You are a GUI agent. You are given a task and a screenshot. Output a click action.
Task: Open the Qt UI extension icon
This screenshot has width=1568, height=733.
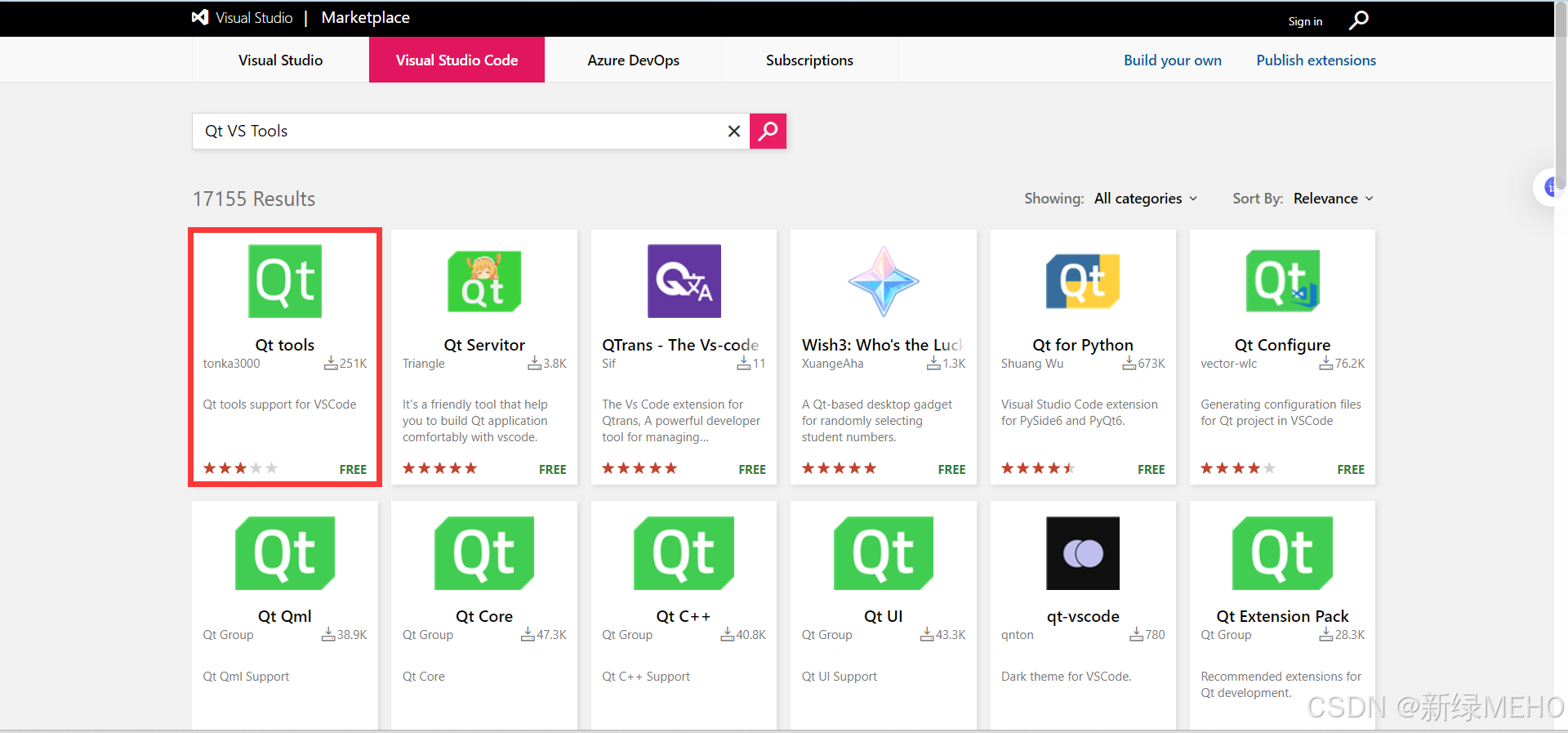click(x=884, y=553)
